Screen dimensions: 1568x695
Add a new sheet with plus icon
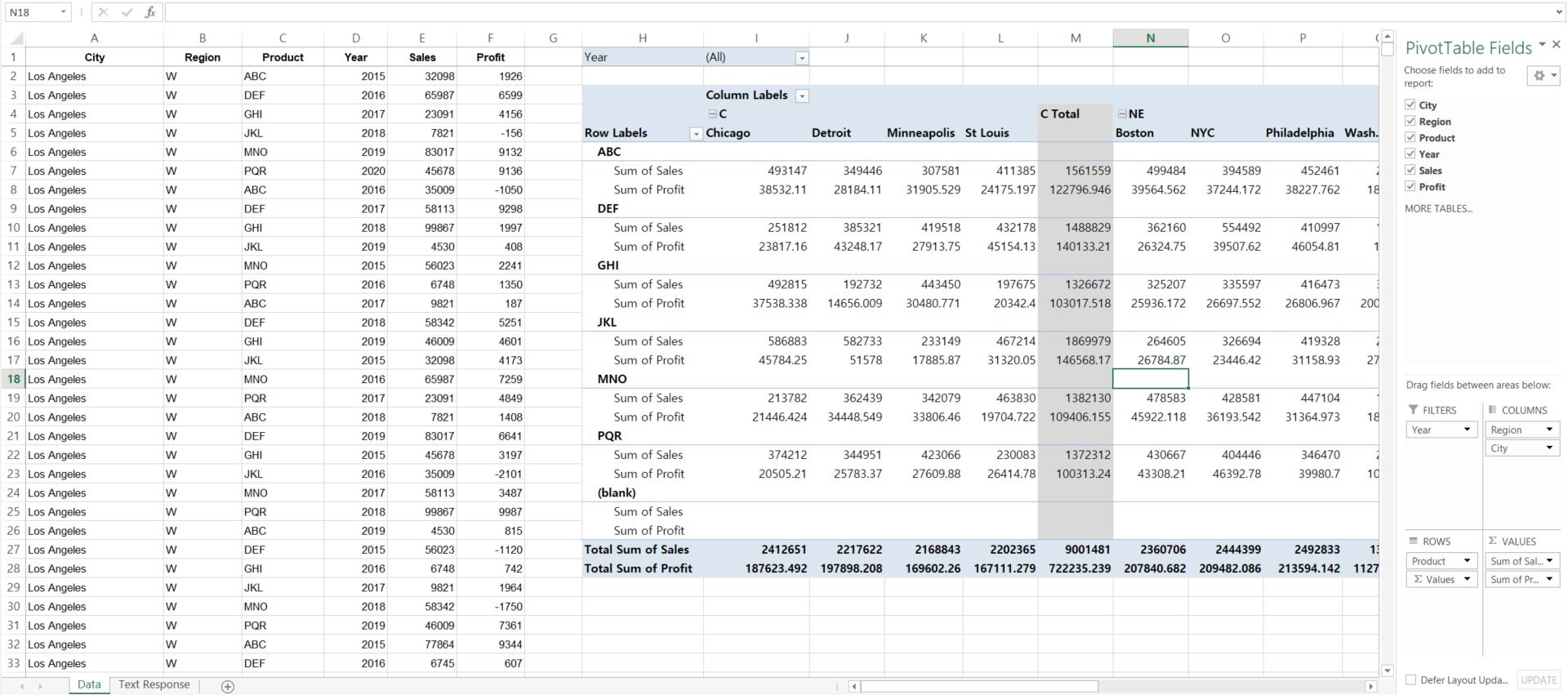pos(228,686)
